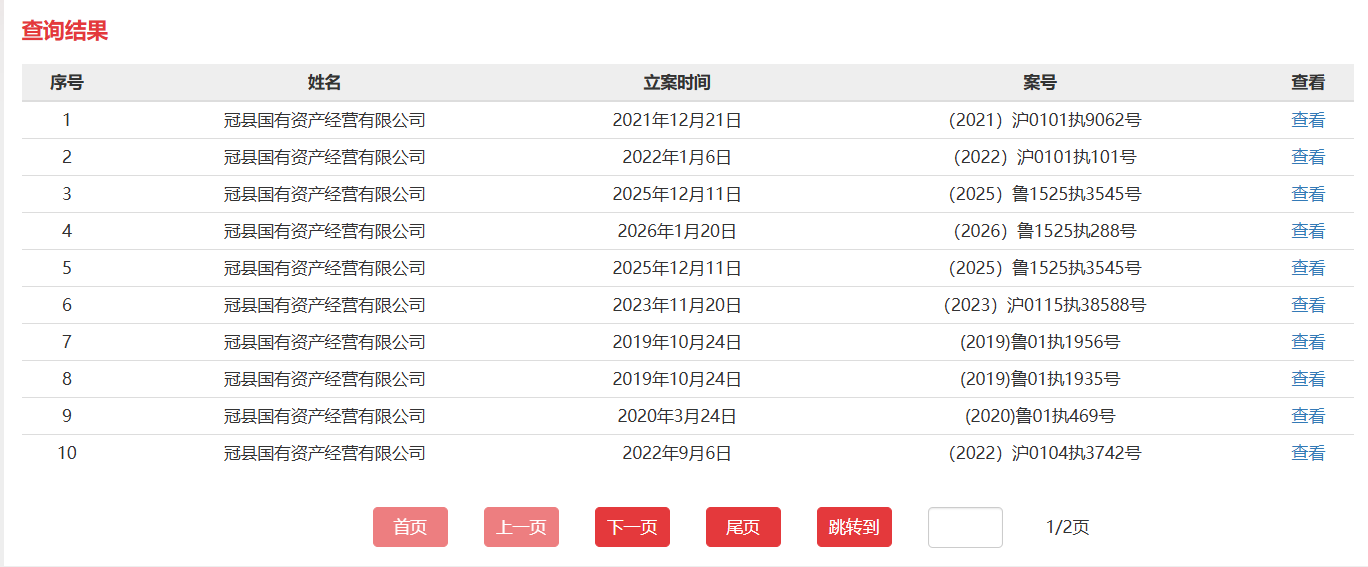Image resolution: width=1368 pixels, height=567 pixels.
Task: Click 查看 link for row 1
Action: [x=1307, y=120]
